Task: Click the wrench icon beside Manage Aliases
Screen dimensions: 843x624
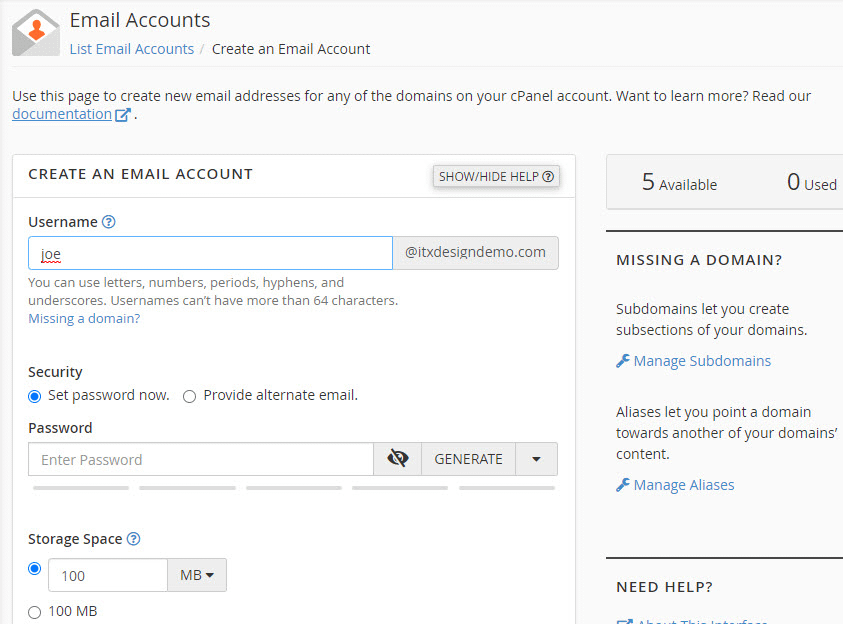Action: coord(622,485)
